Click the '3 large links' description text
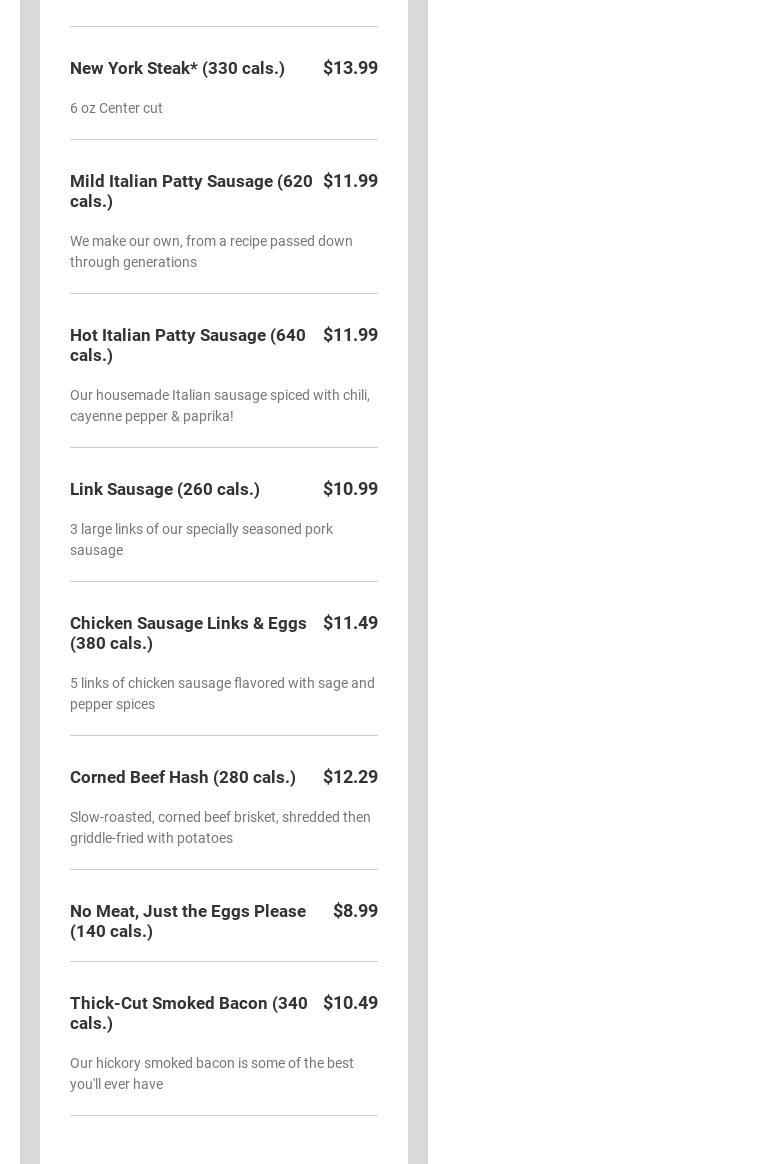The width and height of the screenshot is (770, 1164). point(201,539)
